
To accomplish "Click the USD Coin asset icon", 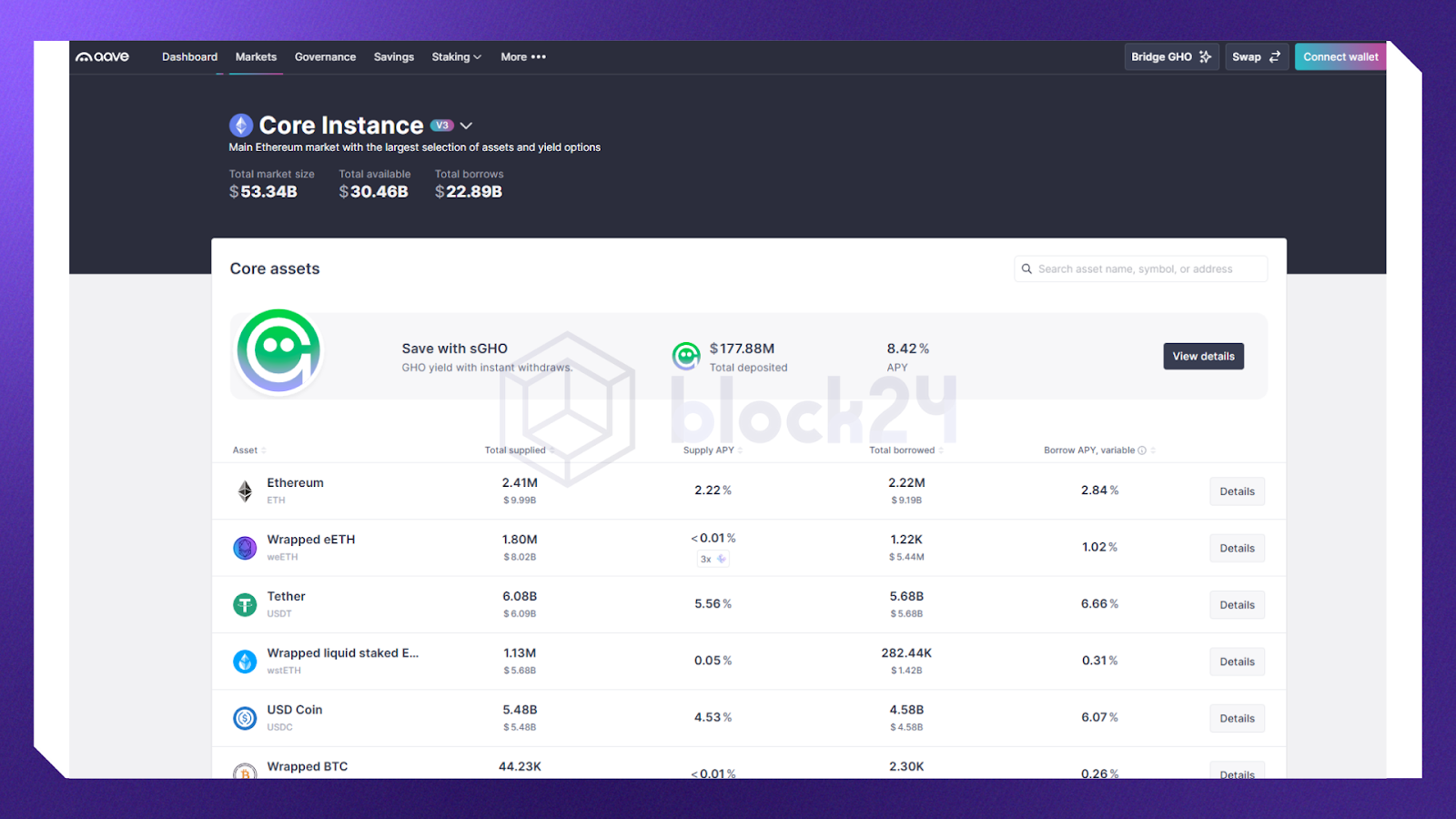I will 245,718.
